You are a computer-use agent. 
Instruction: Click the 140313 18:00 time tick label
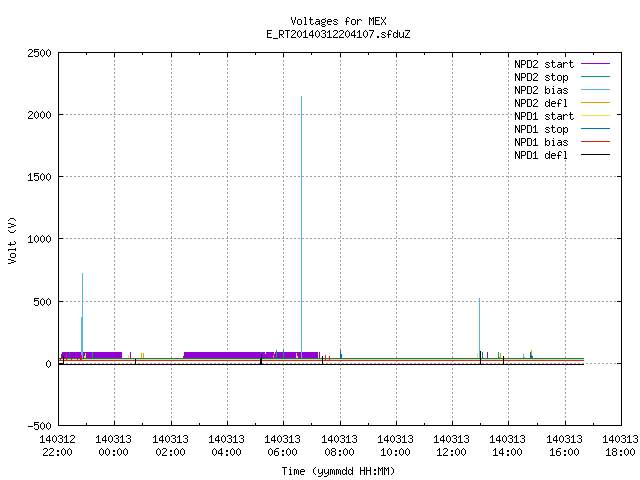(x=620, y=446)
